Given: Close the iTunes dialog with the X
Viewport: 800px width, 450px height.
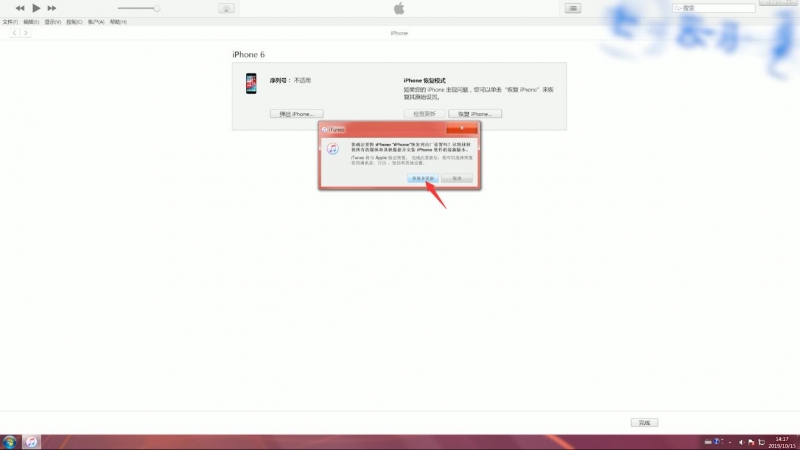Looking at the screenshot, I should pyautogui.click(x=462, y=129).
